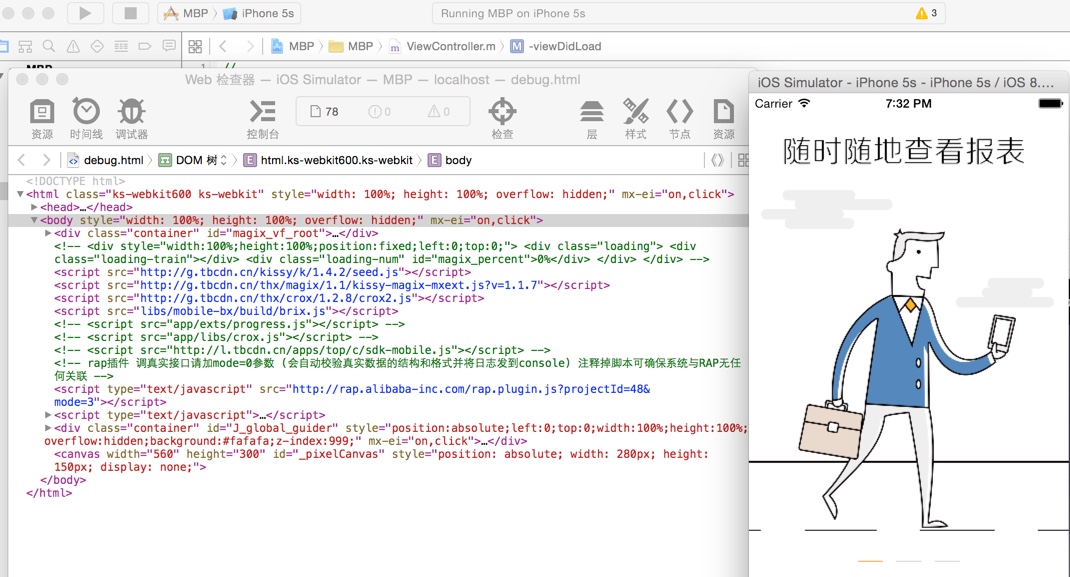
Task: Open the report navigator speech icon
Action: pos(169,46)
